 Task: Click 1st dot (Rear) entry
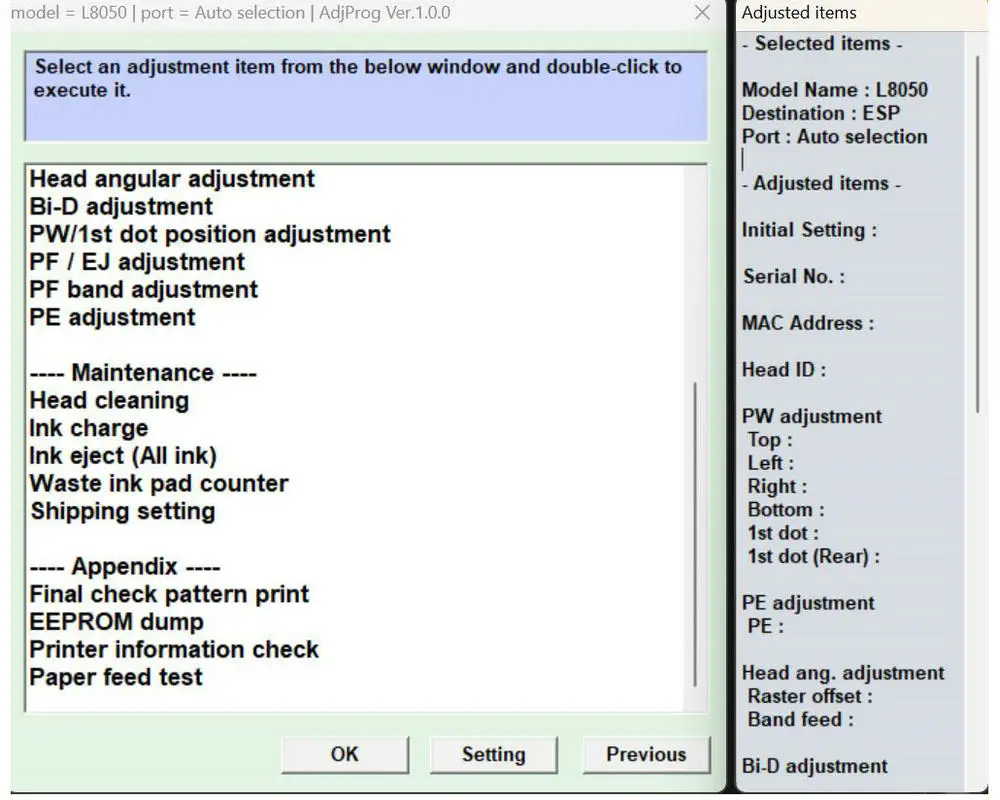813,556
